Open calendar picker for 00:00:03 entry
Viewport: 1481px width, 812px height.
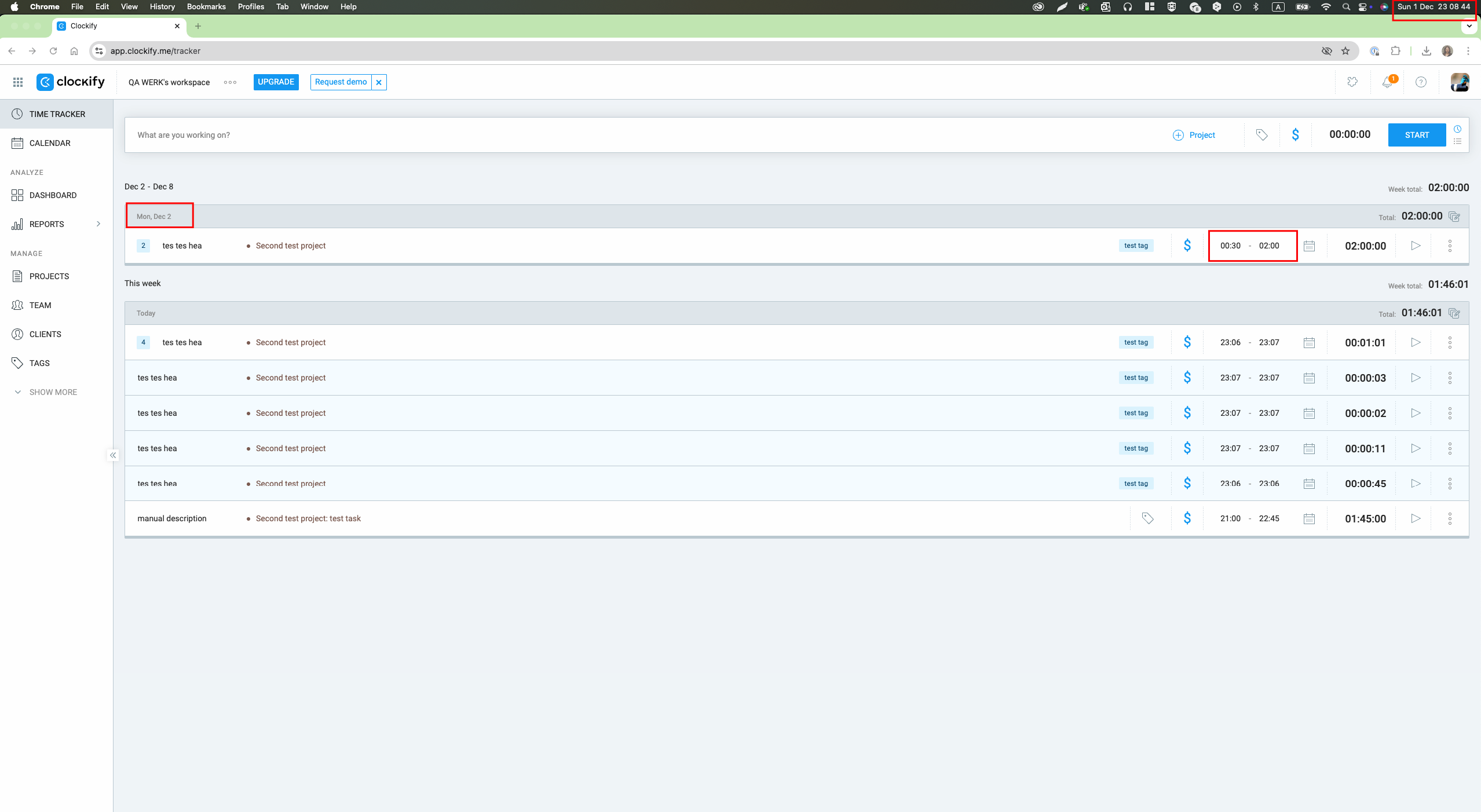pyautogui.click(x=1309, y=378)
